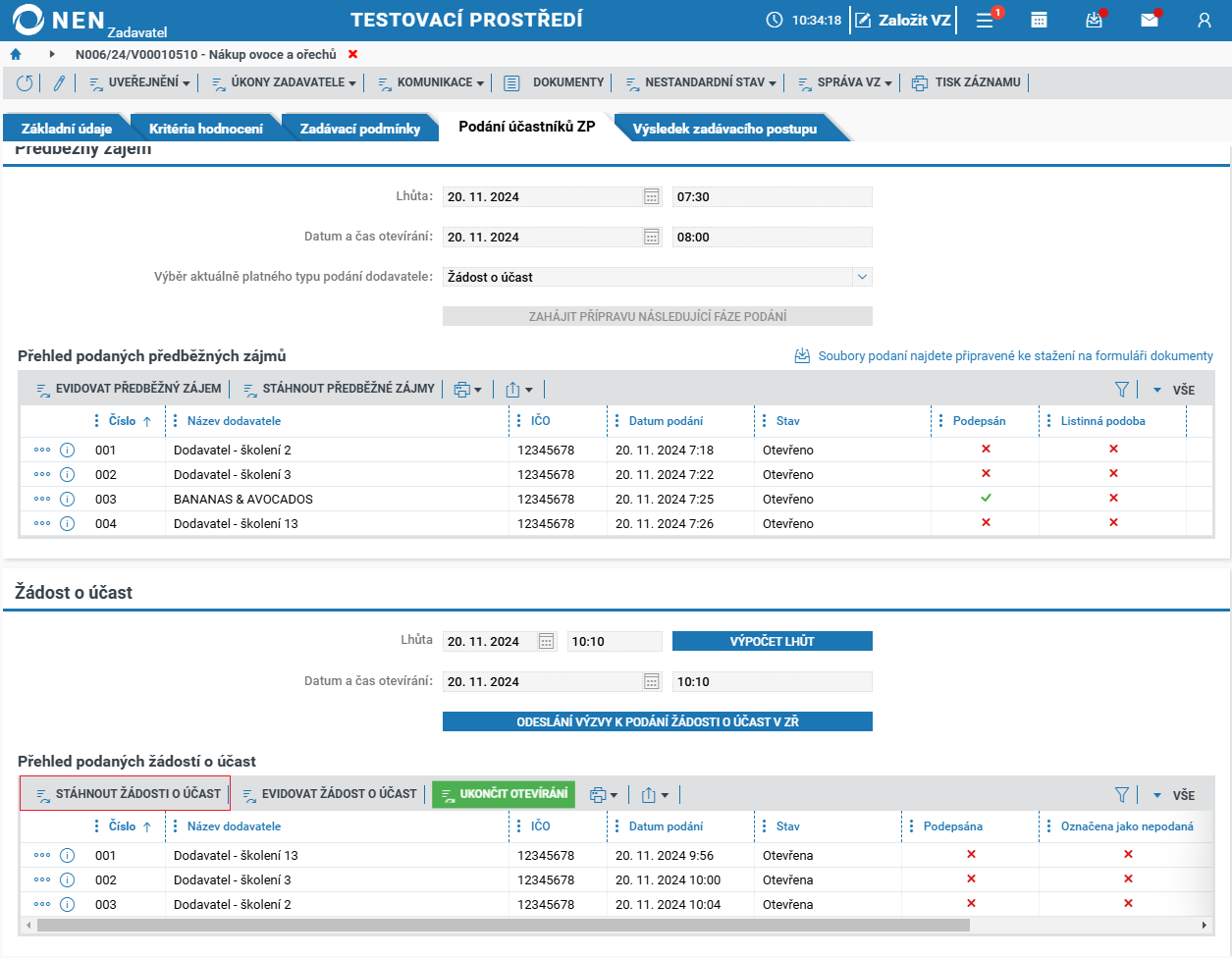Open the user profile icon
This screenshot has width=1232, height=958.
pyautogui.click(x=1205, y=20)
